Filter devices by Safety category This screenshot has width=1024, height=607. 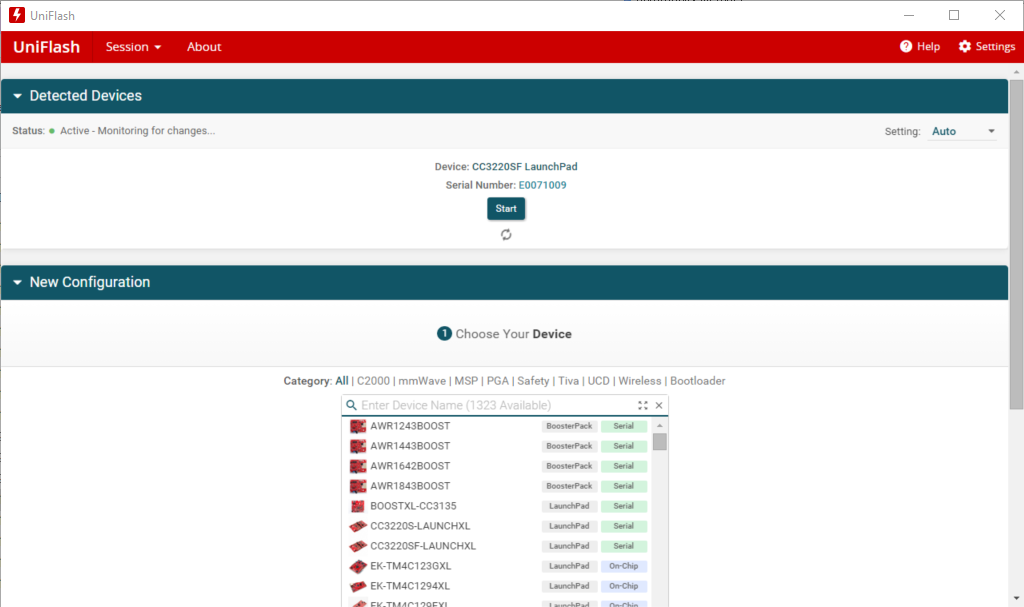click(533, 381)
